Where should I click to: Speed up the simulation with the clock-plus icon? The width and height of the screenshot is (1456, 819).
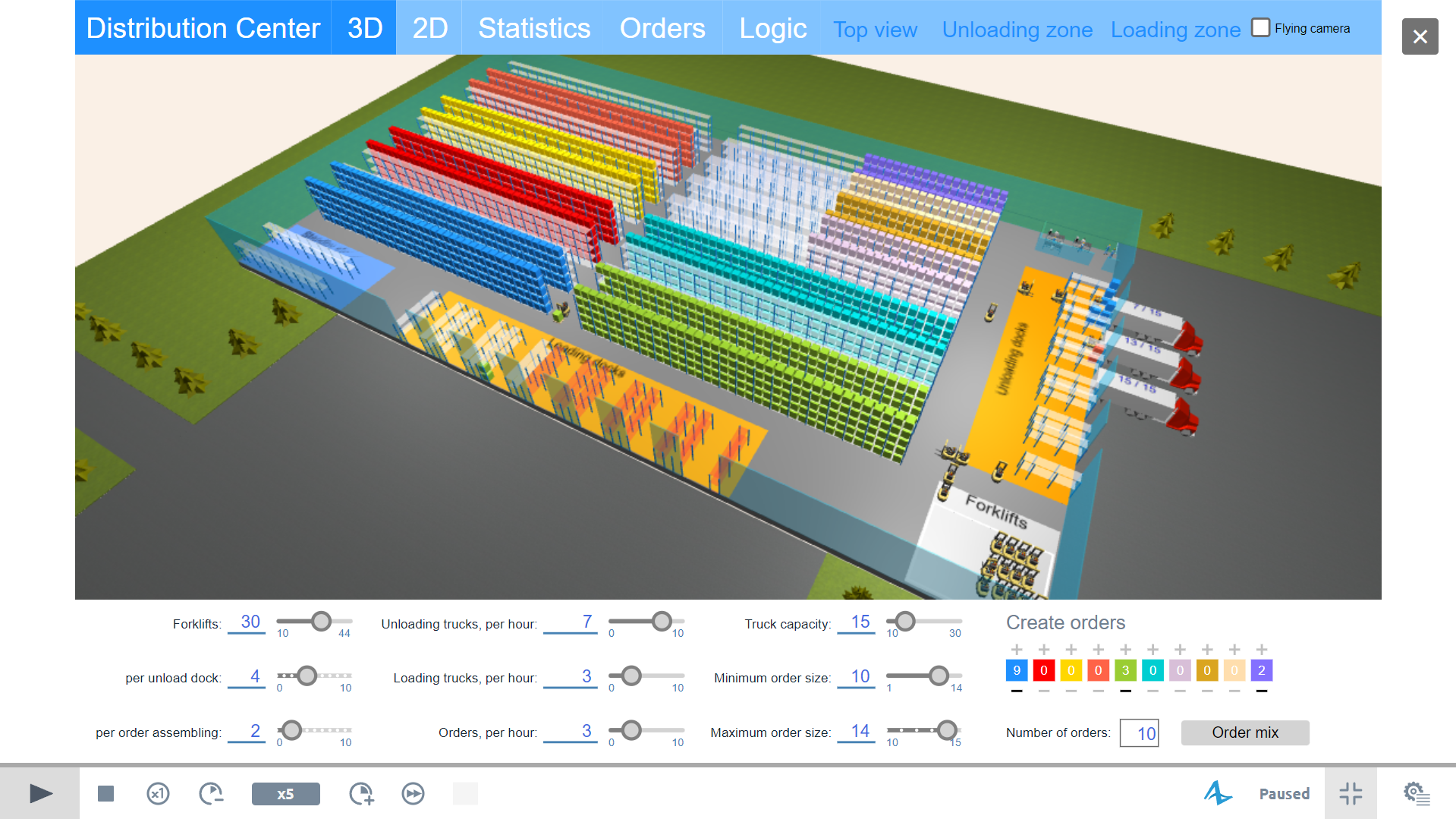[x=361, y=794]
